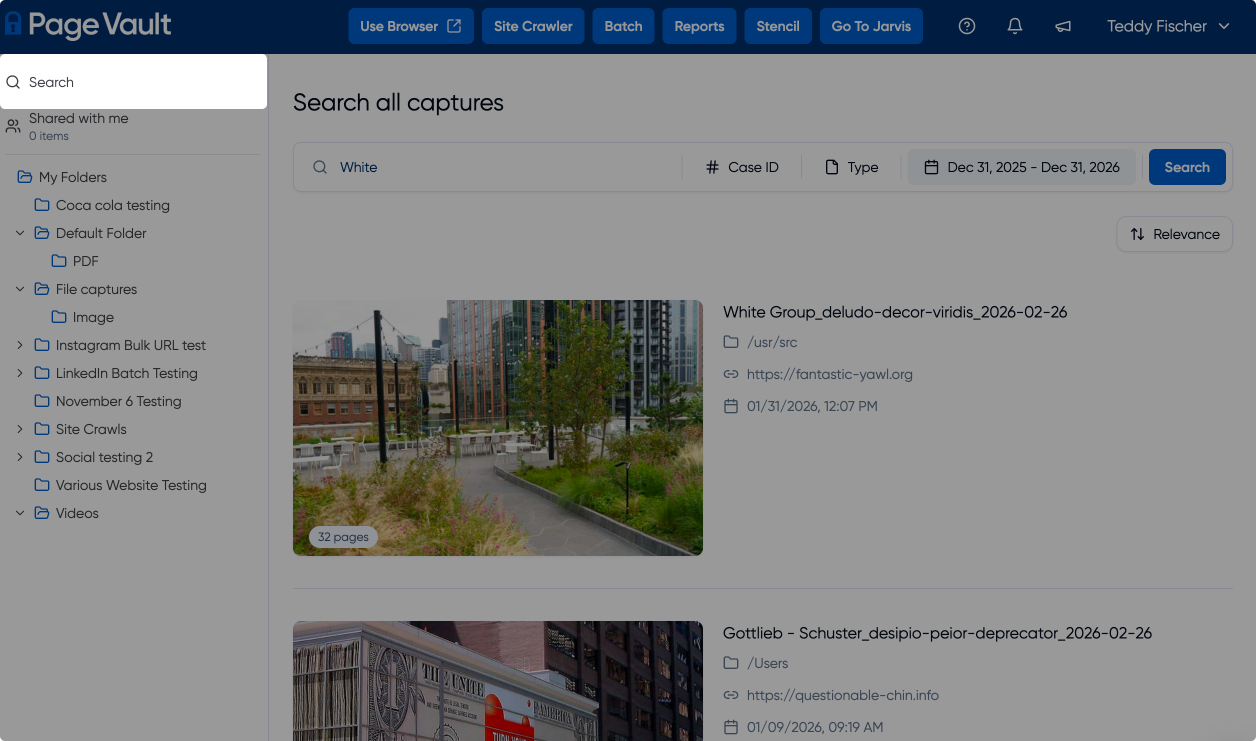Click the Case ID filter field
Image resolution: width=1256 pixels, height=741 pixels.
click(x=741, y=167)
